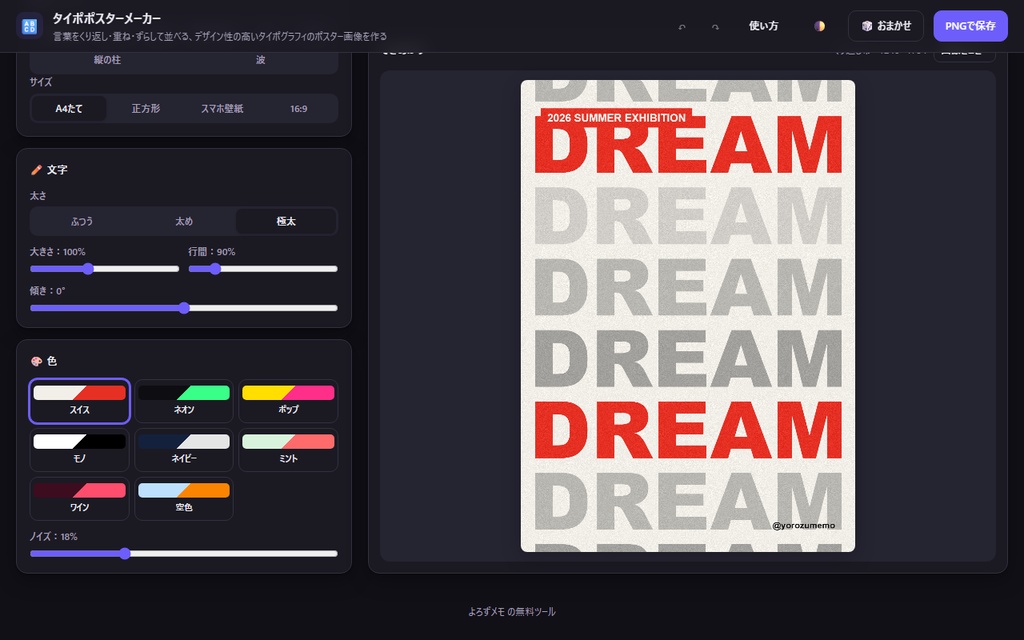Choose the 16:9 size

pos(298,108)
